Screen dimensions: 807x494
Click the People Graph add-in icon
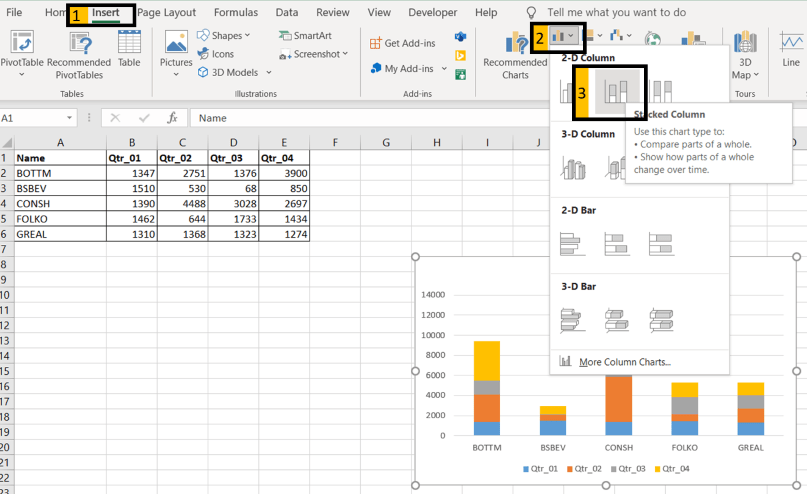460,75
